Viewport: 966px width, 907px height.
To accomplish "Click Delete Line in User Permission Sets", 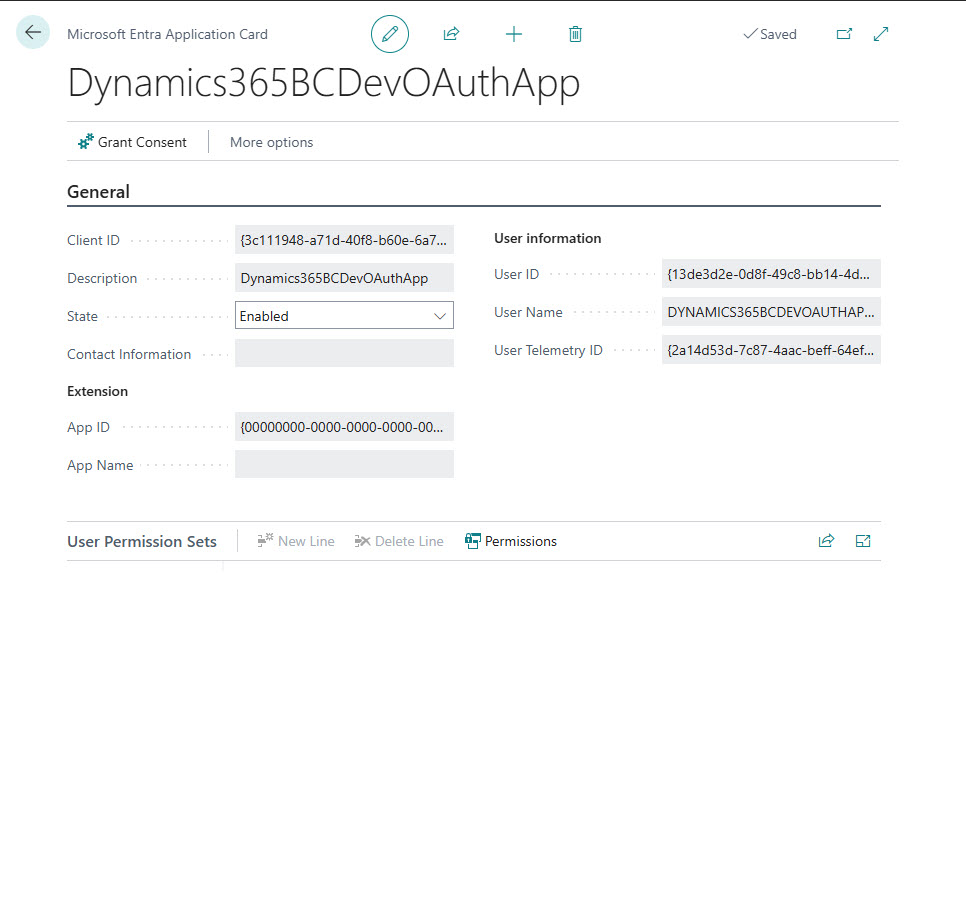I will [x=399, y=541].
